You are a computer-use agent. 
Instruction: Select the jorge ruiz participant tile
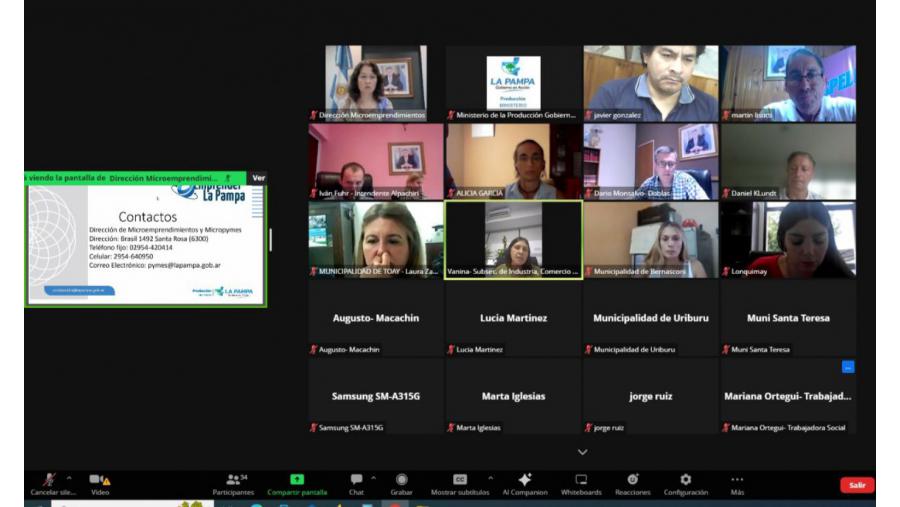[x=651, y=396]
